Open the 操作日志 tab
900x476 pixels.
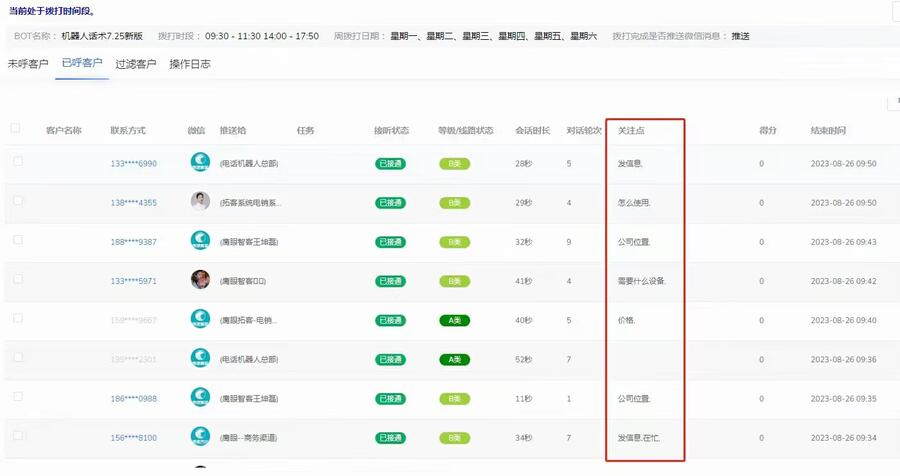coord(189,64)
